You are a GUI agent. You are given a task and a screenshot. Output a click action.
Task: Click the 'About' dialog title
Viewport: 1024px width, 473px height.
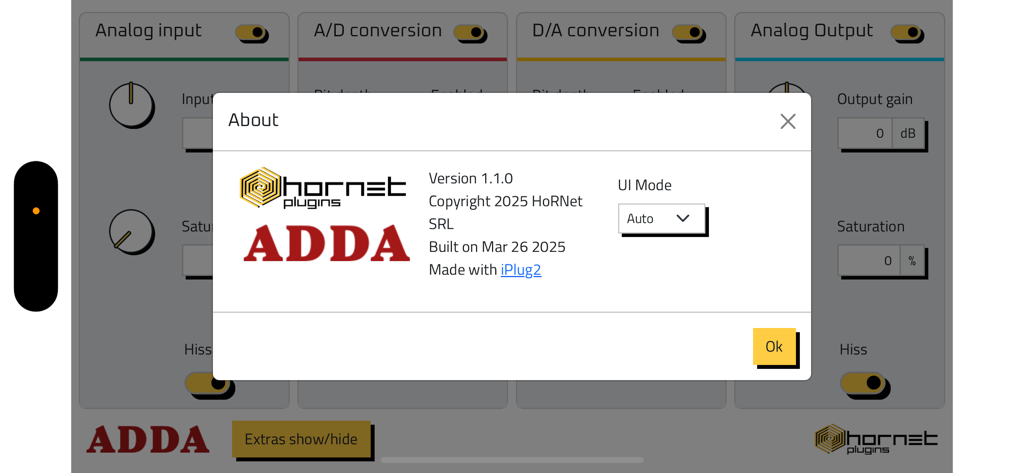pyautogui.click(x=253, y=120)
